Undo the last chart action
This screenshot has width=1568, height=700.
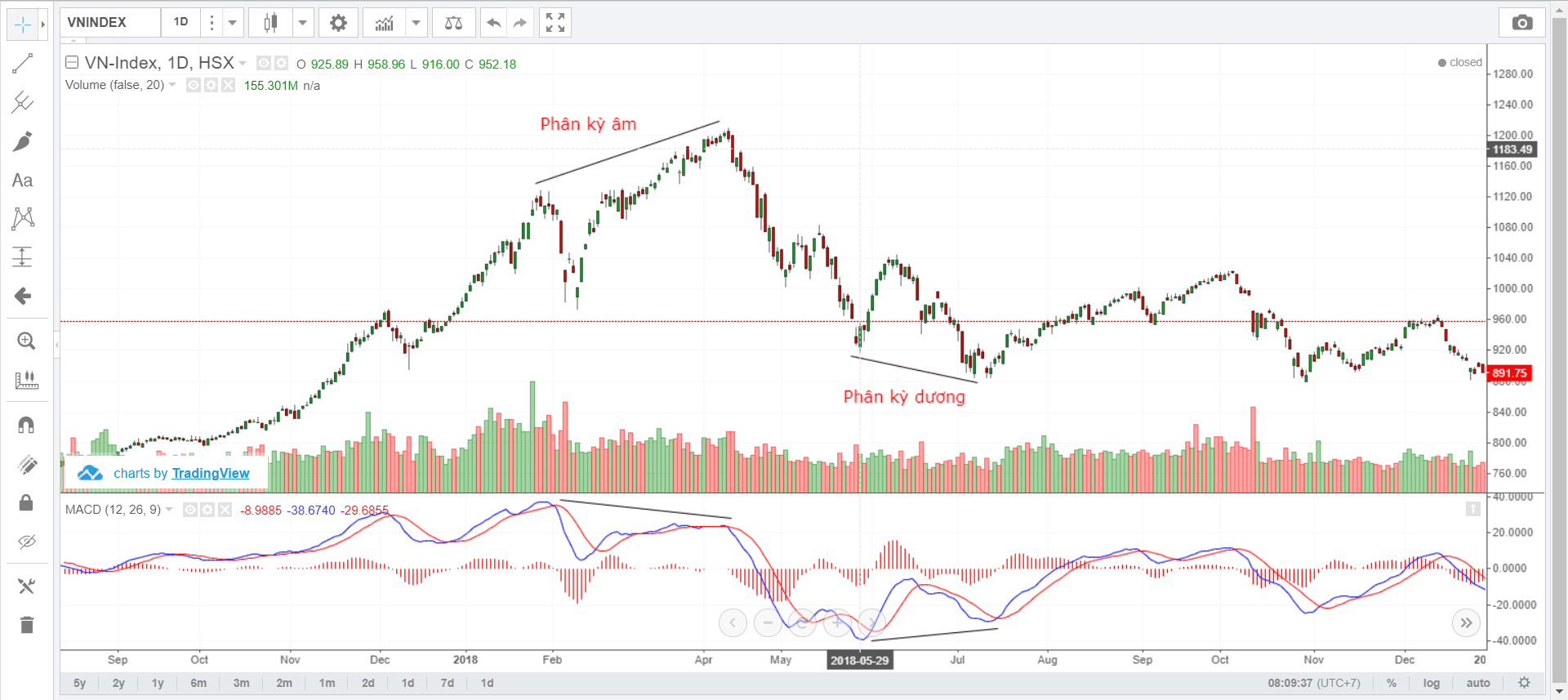coord(493,23)
